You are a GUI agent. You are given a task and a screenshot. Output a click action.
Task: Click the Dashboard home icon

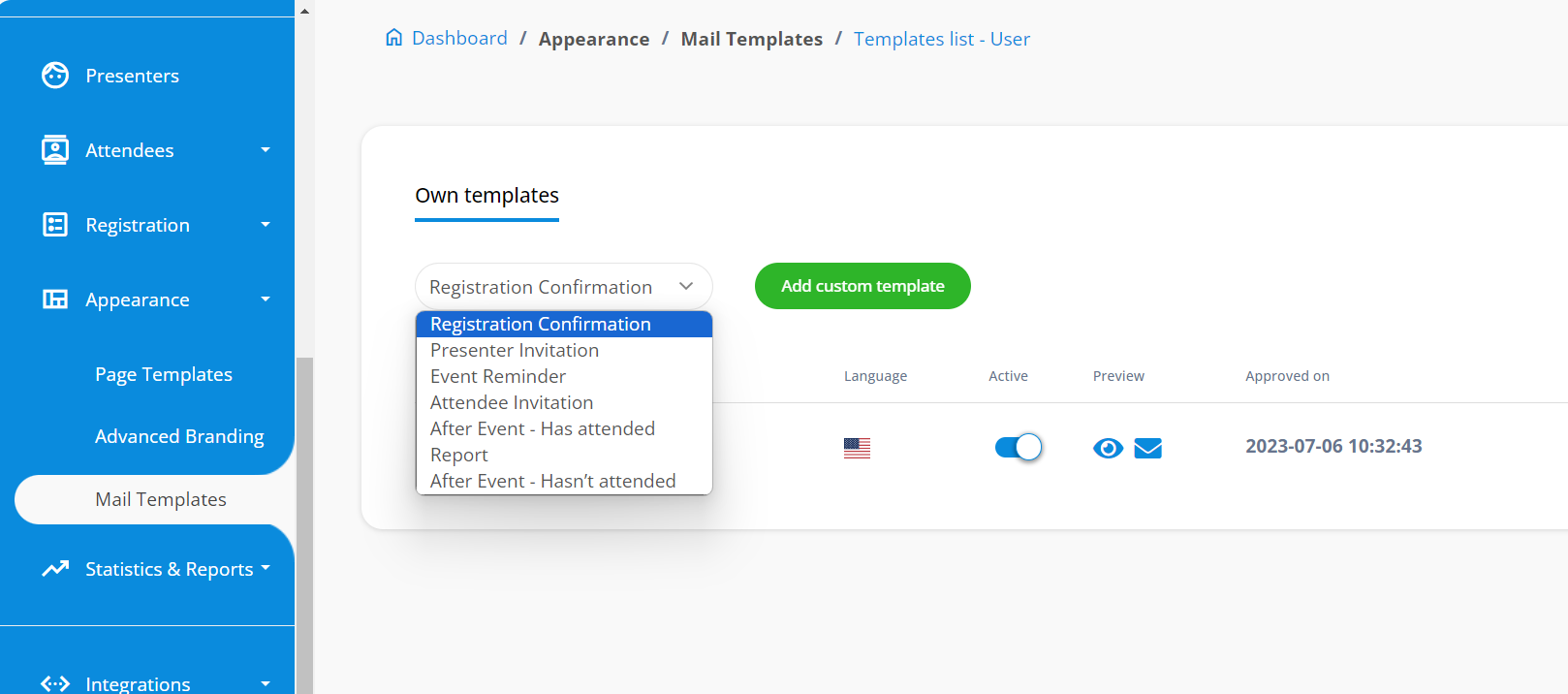(x=393, y=38)
